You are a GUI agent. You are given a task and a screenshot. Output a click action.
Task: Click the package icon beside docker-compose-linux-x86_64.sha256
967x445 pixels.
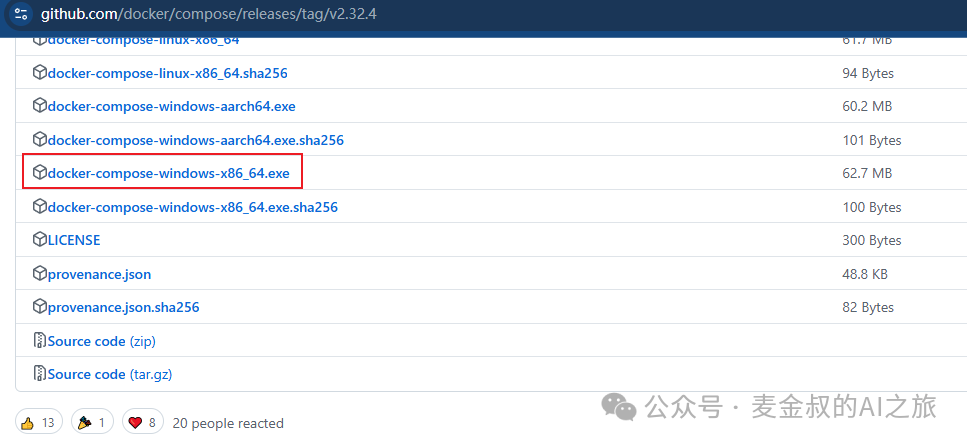pyautogui.click(x=40, y=73)
